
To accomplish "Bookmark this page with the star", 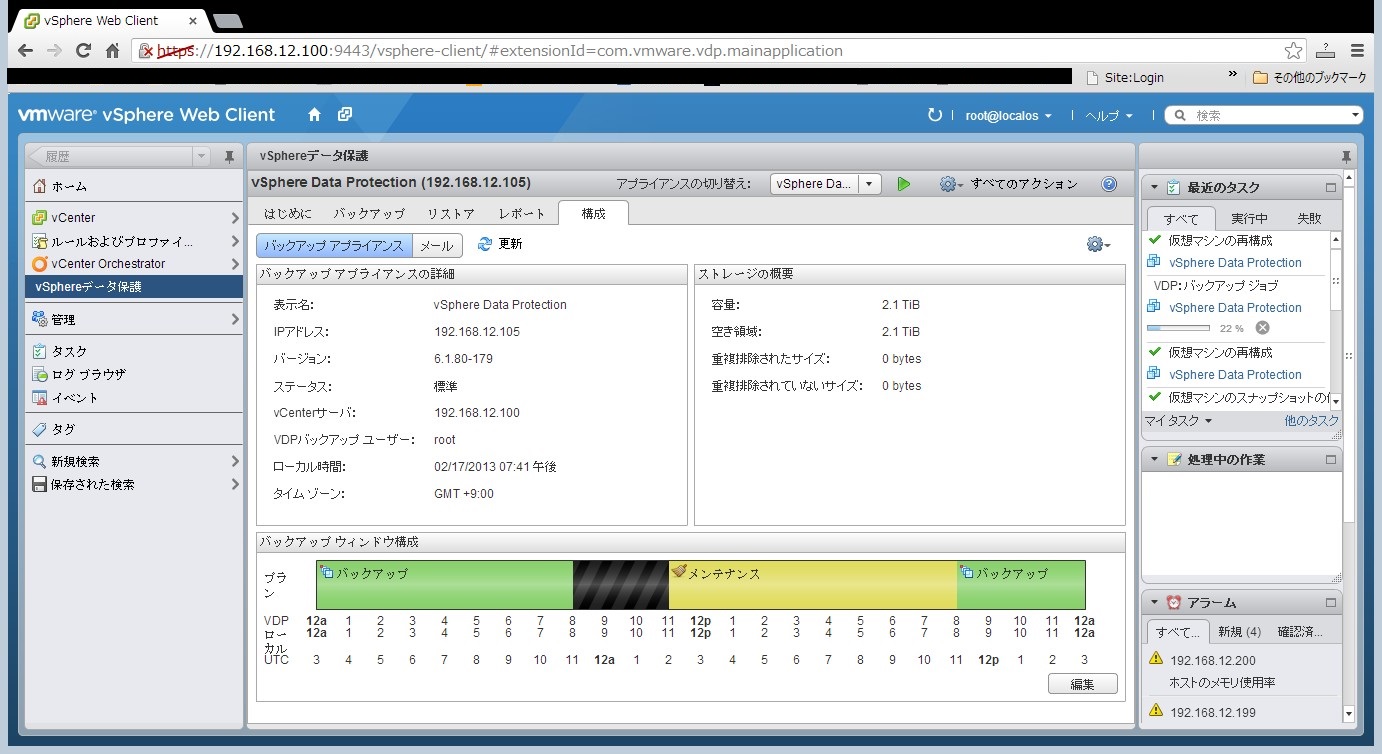I will click(1294, 50).
